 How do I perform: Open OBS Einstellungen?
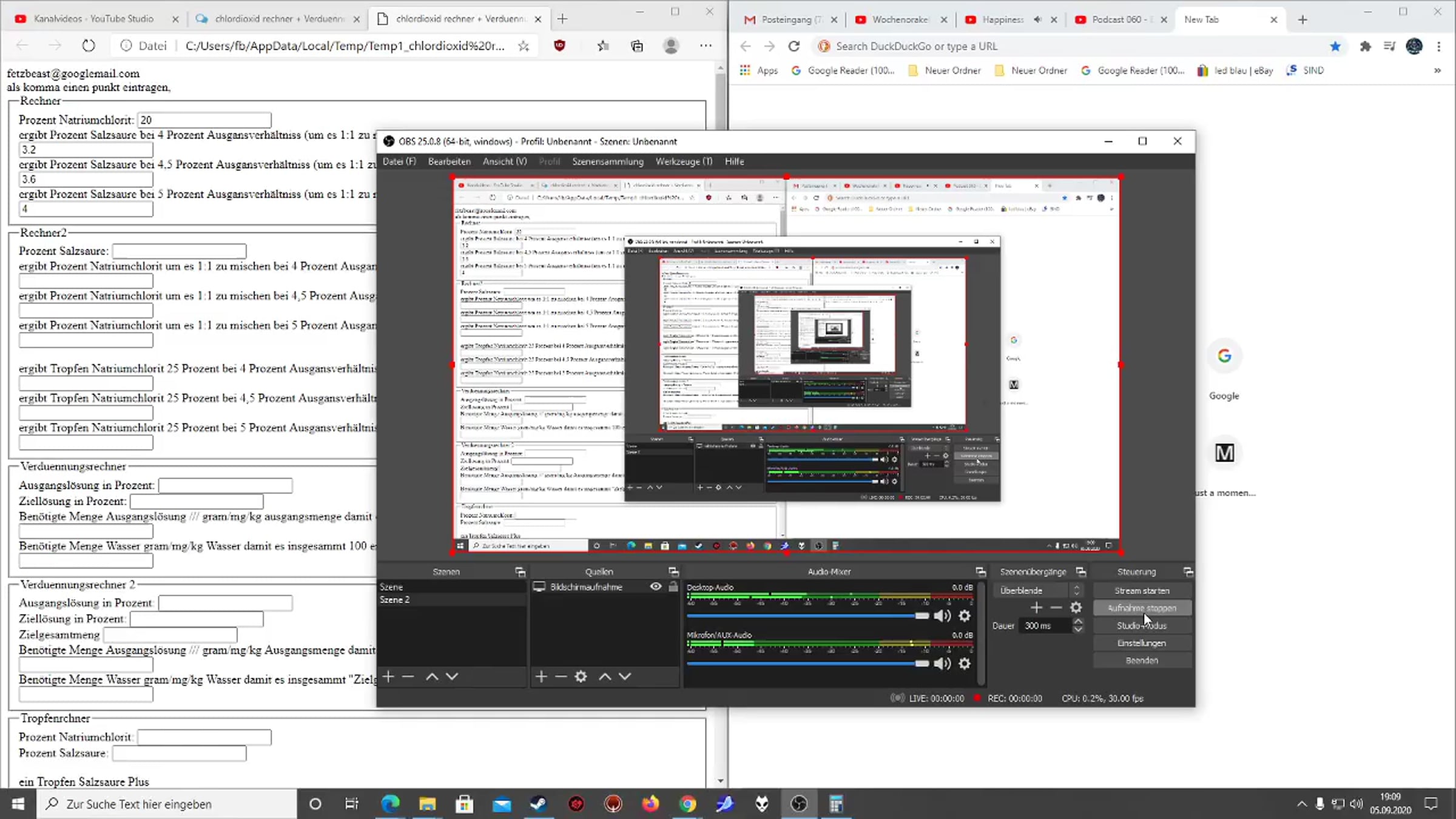click(x=1142, y=643)
